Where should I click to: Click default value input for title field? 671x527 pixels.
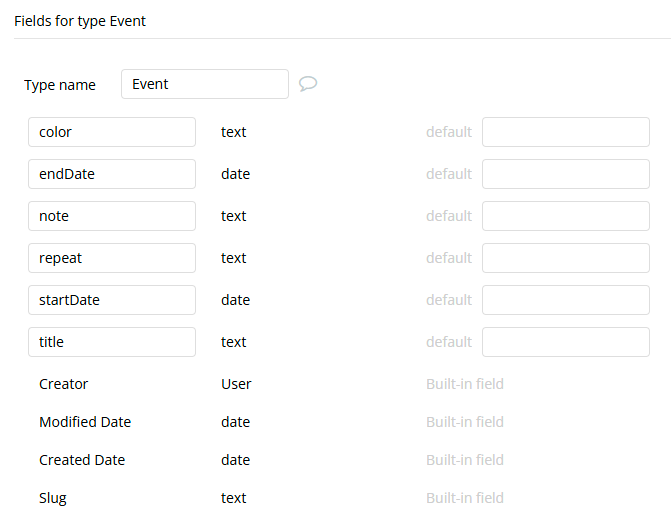[565, 342]
